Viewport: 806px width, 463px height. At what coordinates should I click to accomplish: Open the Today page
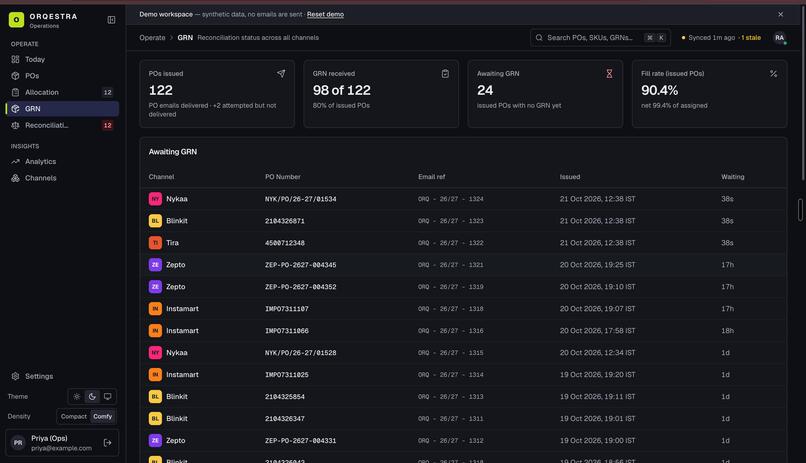pyautogui.click(x=62, y=59)
